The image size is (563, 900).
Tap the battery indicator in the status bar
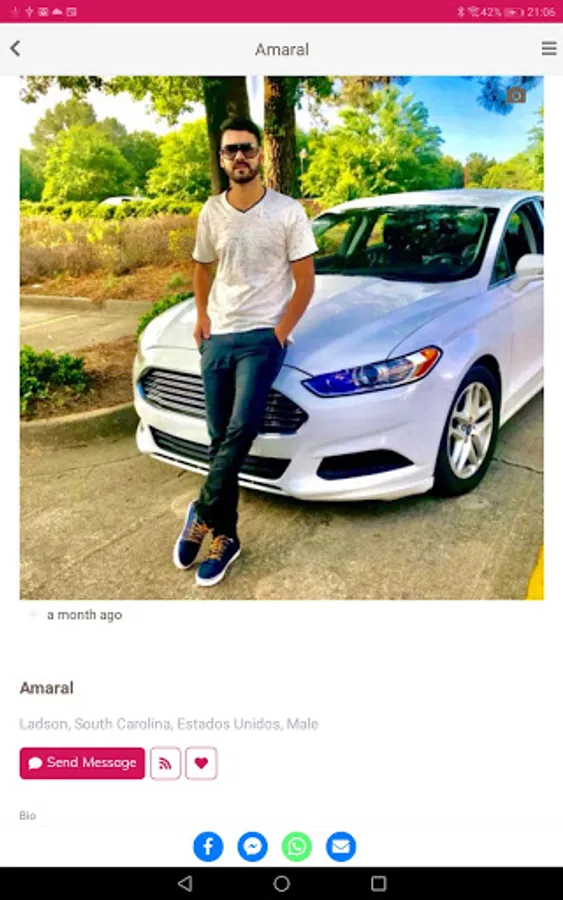(x=514, y=11)
